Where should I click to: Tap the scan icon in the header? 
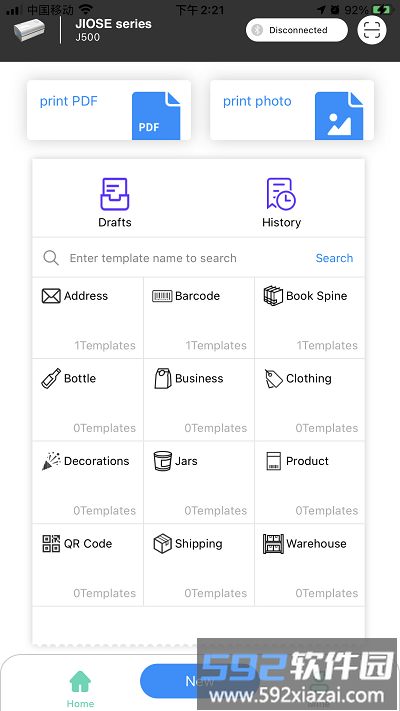coord(372,30)
